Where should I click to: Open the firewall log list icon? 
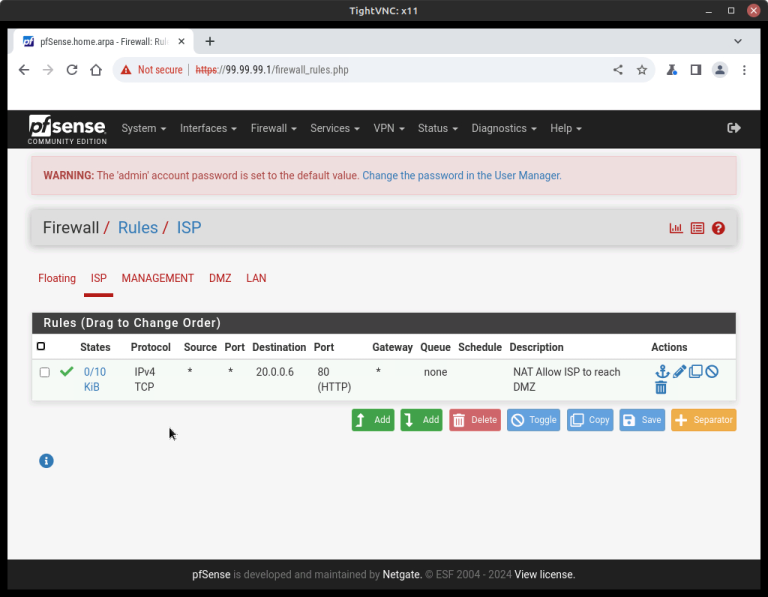697,228
